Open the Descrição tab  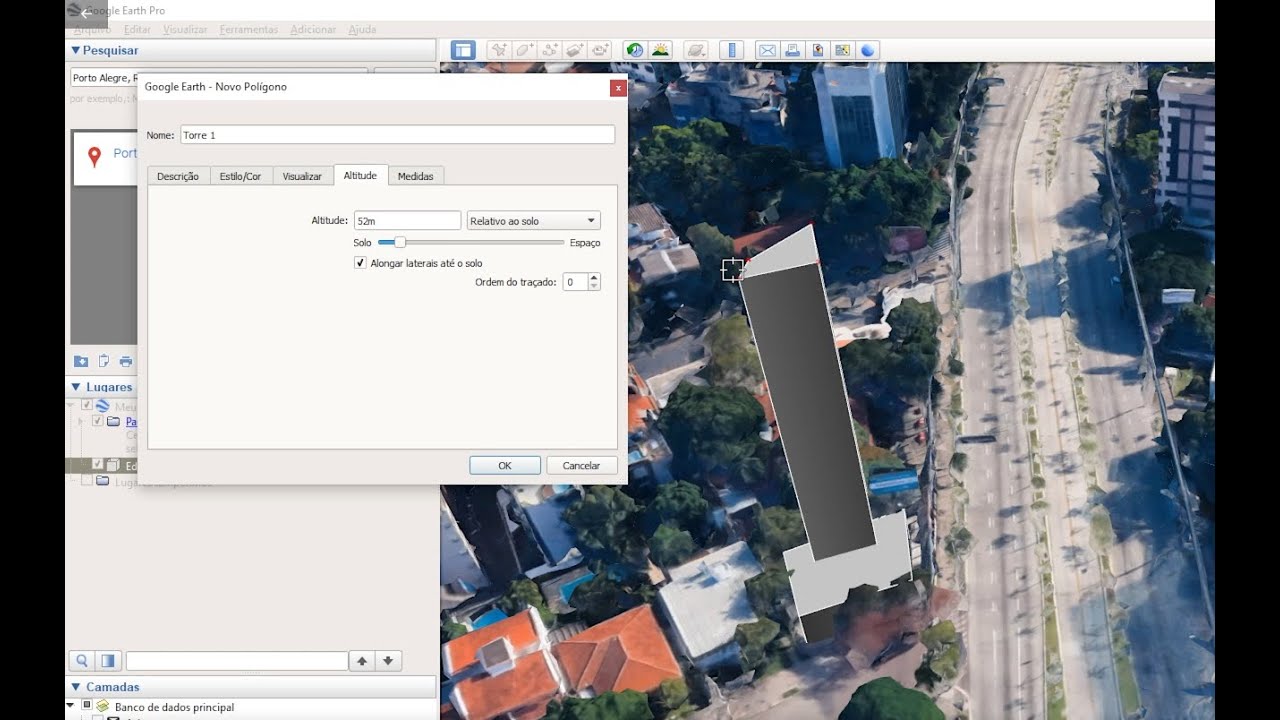pyautogui.click(x=178, y=176)
